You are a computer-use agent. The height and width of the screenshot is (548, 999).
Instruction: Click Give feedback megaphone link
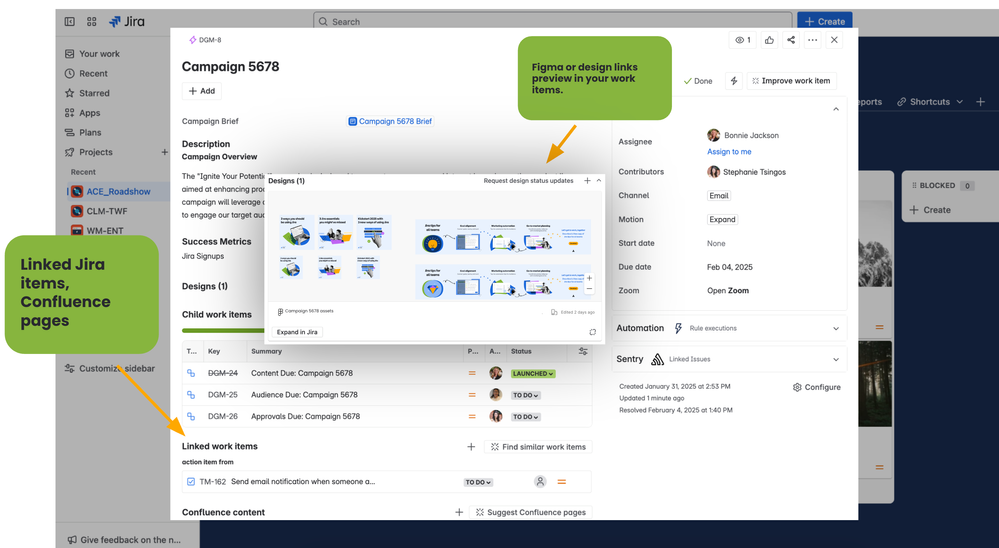click(124, 540)
